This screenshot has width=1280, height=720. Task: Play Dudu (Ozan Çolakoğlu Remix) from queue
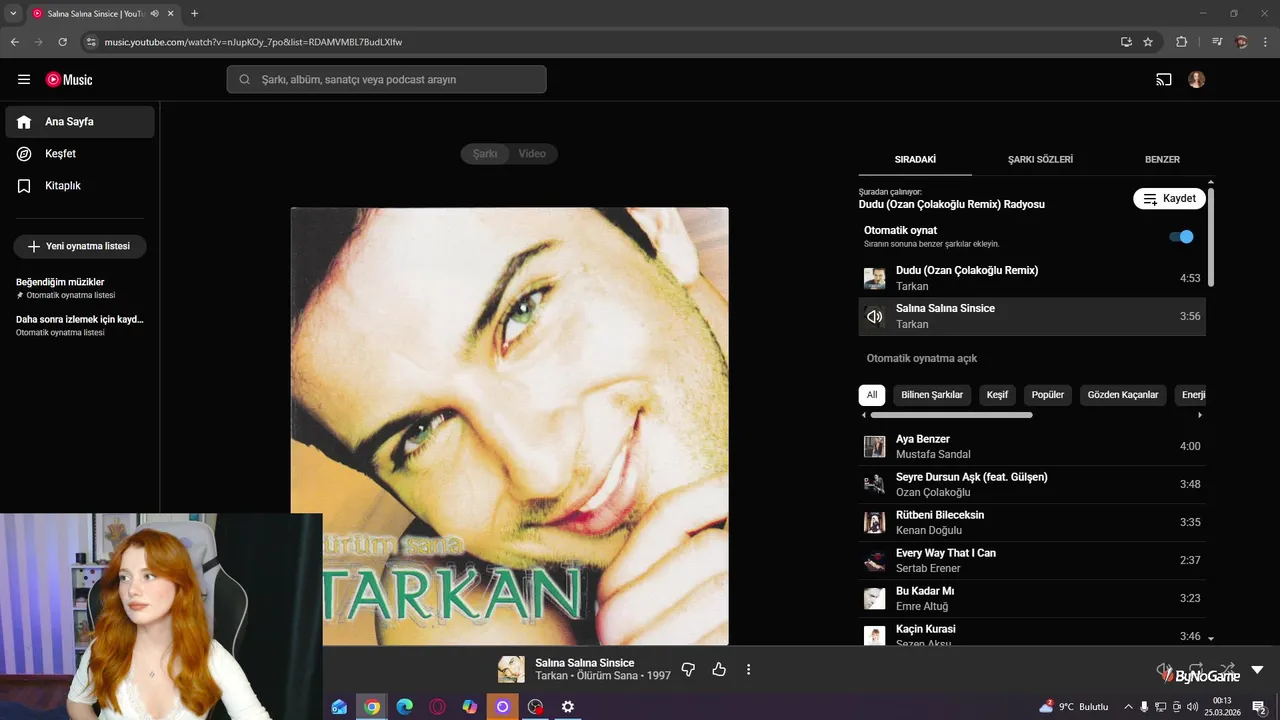(x=1032, y=278)
